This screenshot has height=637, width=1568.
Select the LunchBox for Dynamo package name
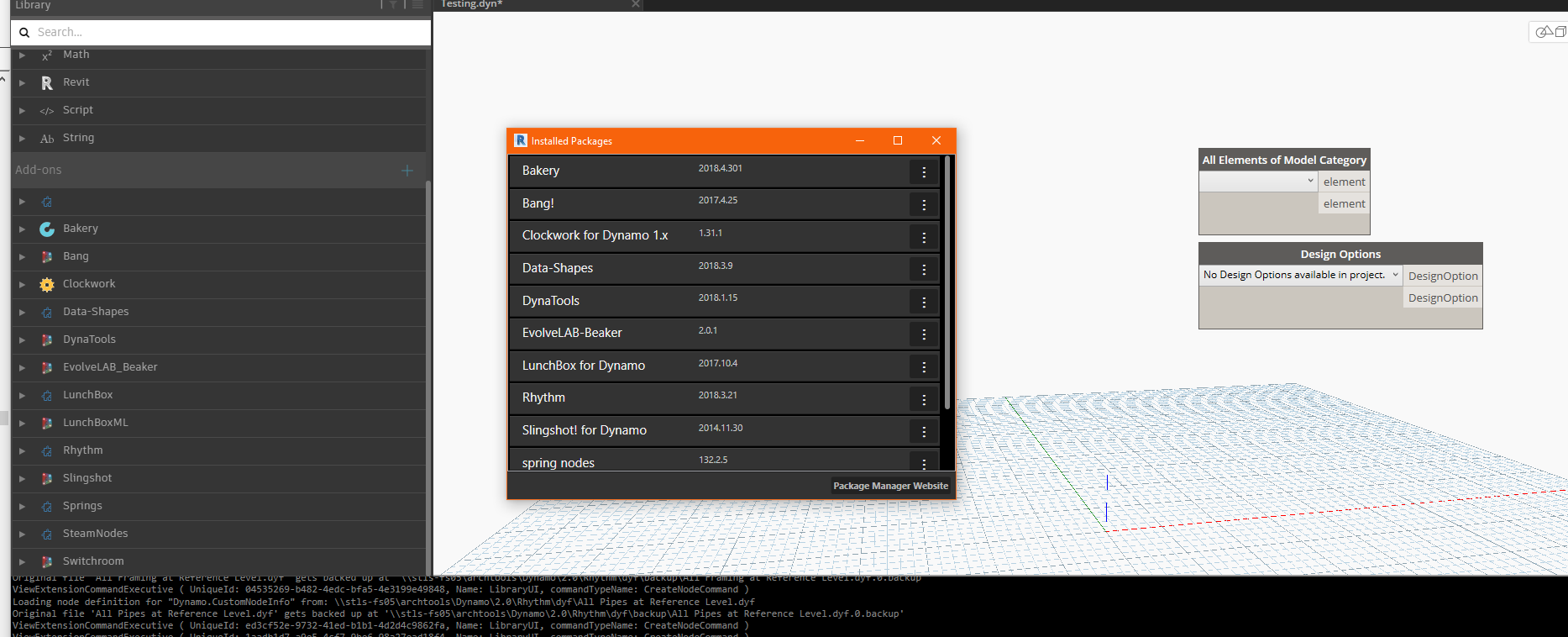click(x=584, y=366)
